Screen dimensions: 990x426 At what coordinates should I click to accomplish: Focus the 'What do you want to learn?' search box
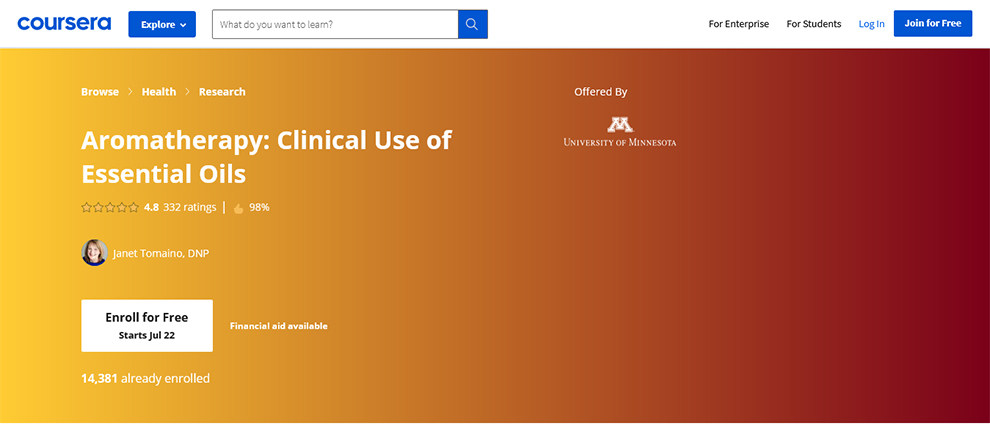tap(335, 24)
